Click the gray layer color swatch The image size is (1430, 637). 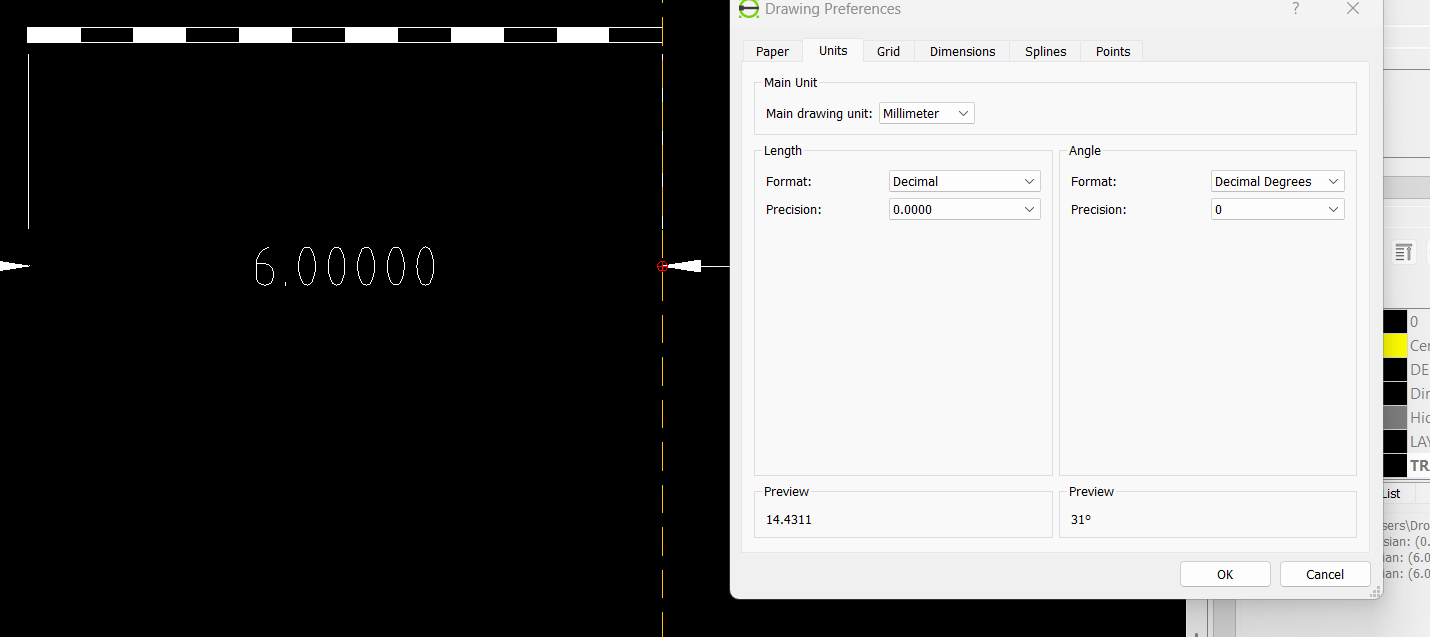click(1395, 418)
